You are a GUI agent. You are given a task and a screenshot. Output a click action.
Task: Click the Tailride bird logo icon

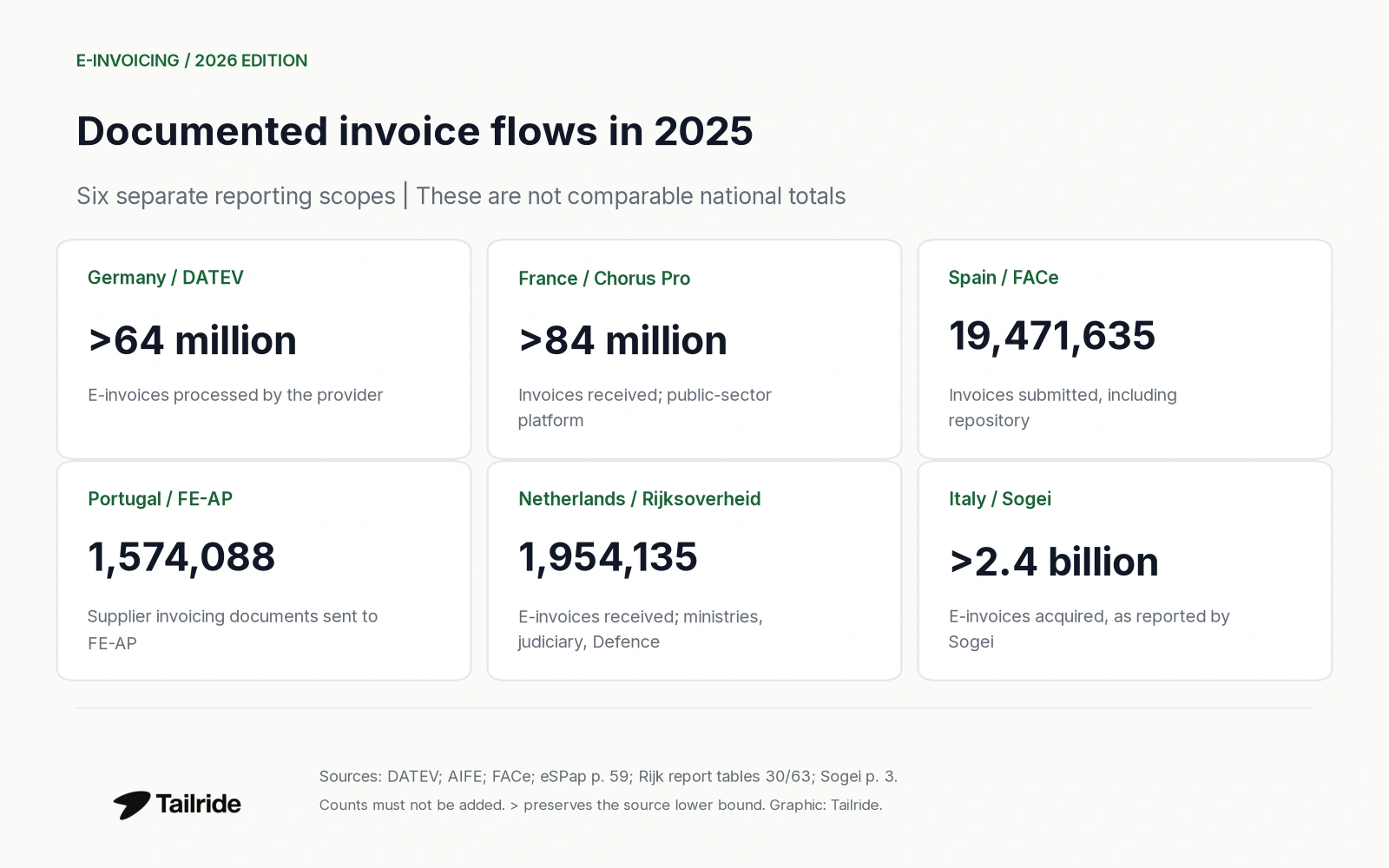tap(131, 805)
